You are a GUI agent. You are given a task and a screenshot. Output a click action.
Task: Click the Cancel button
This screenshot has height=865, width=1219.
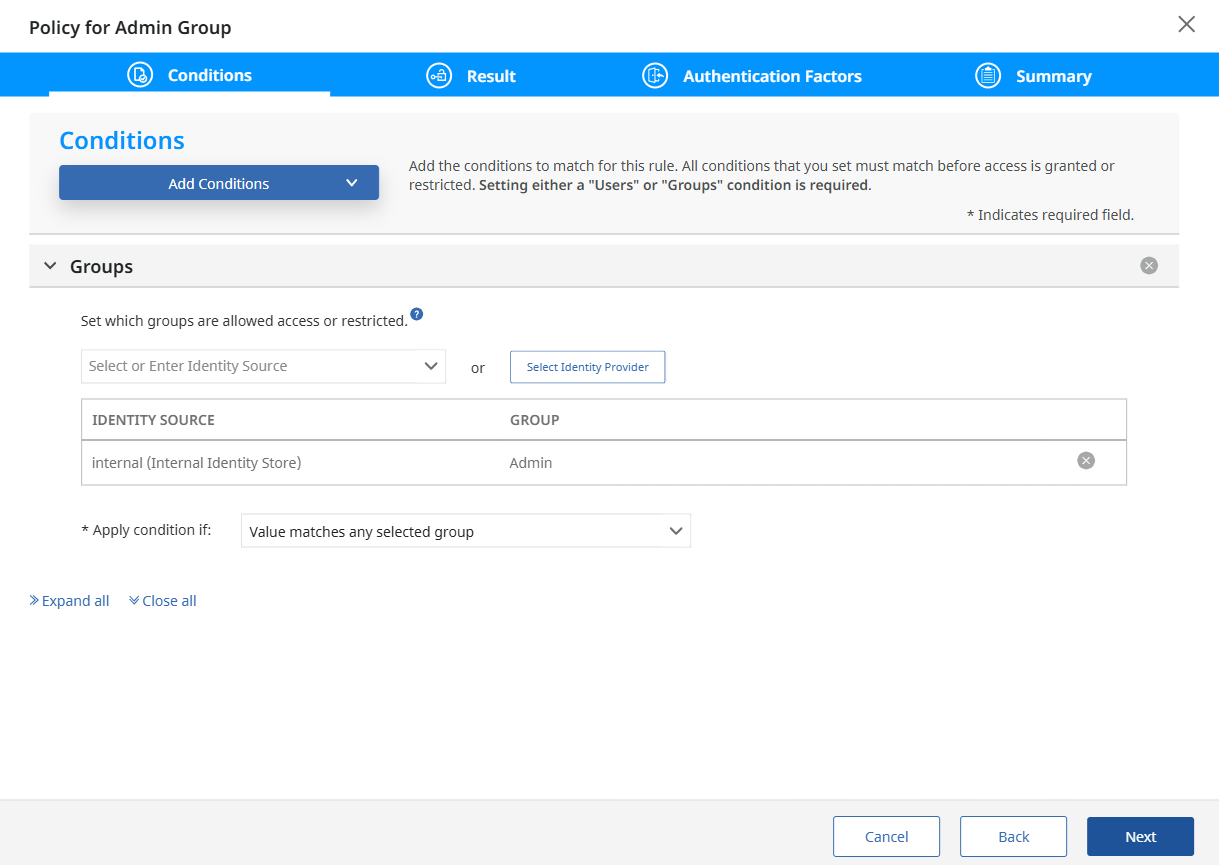click(886, 837)
